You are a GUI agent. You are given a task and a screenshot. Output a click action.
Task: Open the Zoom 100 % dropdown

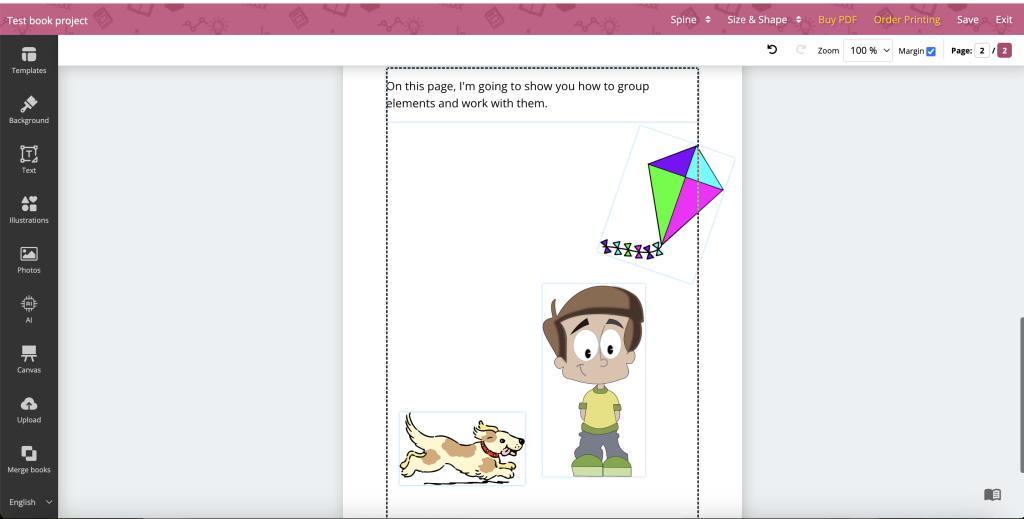(x=867, y=50)
